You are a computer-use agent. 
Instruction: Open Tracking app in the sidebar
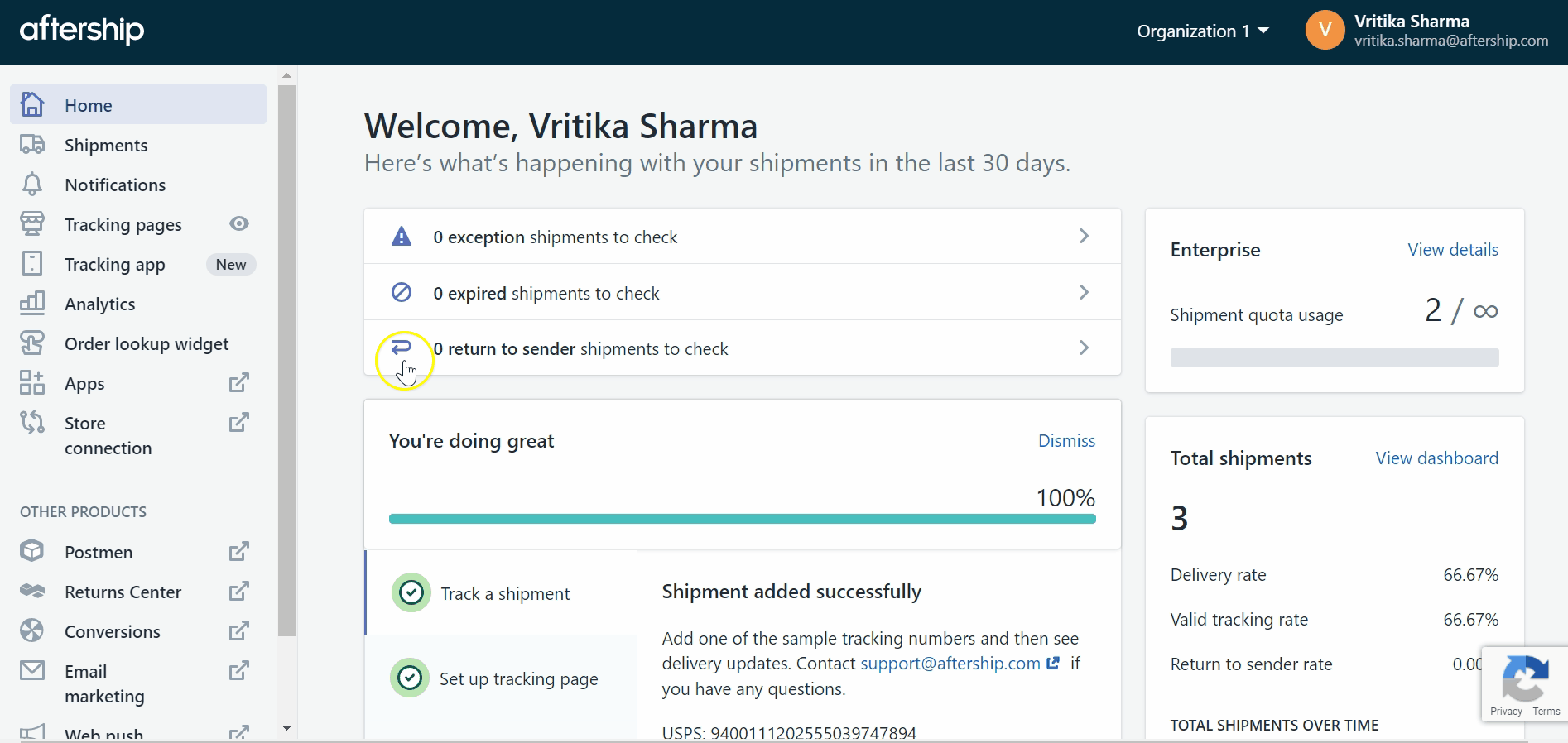tap(115, 265)
